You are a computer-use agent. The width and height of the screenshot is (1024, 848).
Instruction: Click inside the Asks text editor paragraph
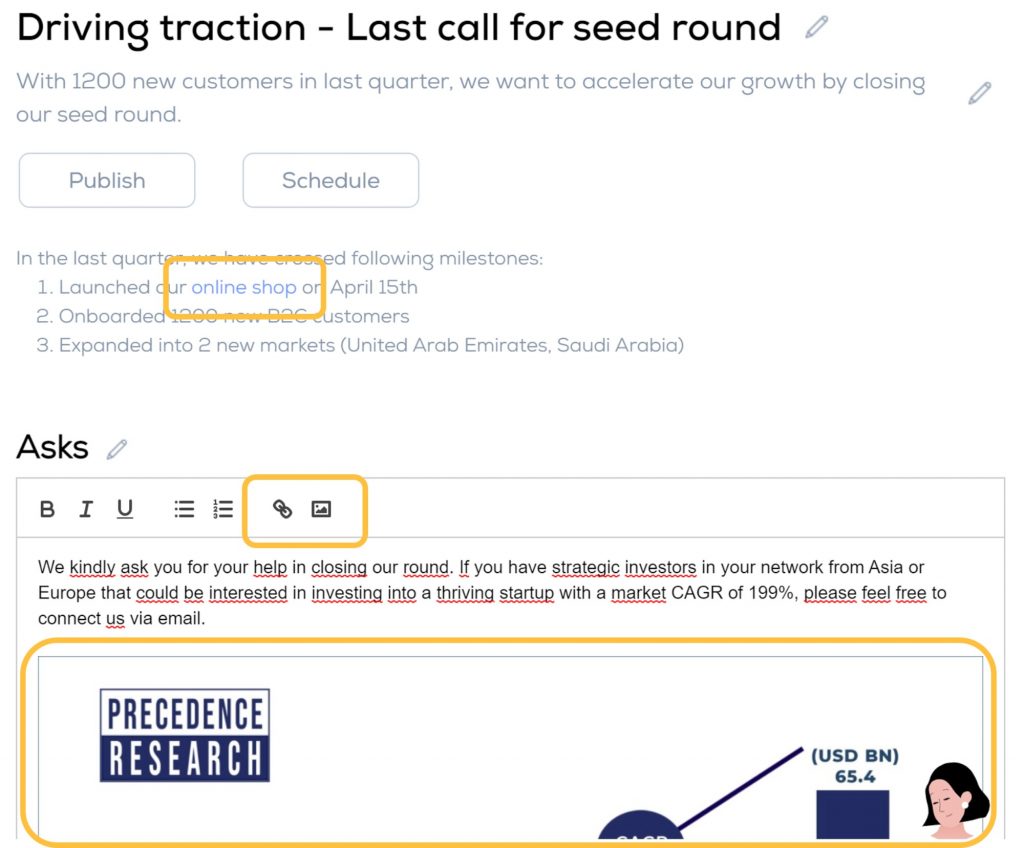click(x=492, y=593)
